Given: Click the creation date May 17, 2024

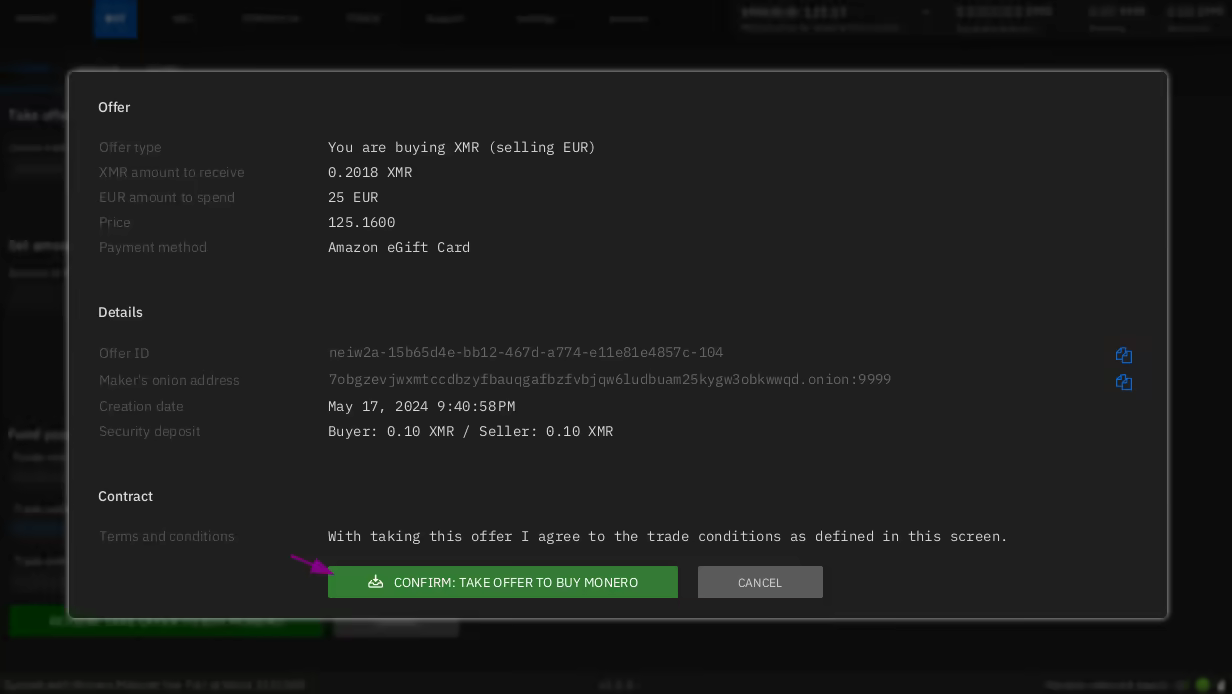Looking at the screenshot, I should 421,406.
